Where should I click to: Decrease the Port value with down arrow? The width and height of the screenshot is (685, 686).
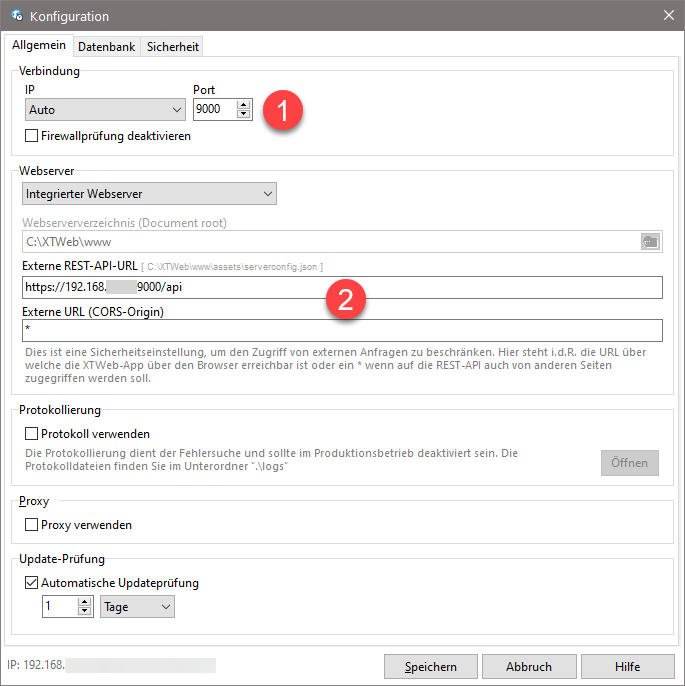(x=243, y=114)
